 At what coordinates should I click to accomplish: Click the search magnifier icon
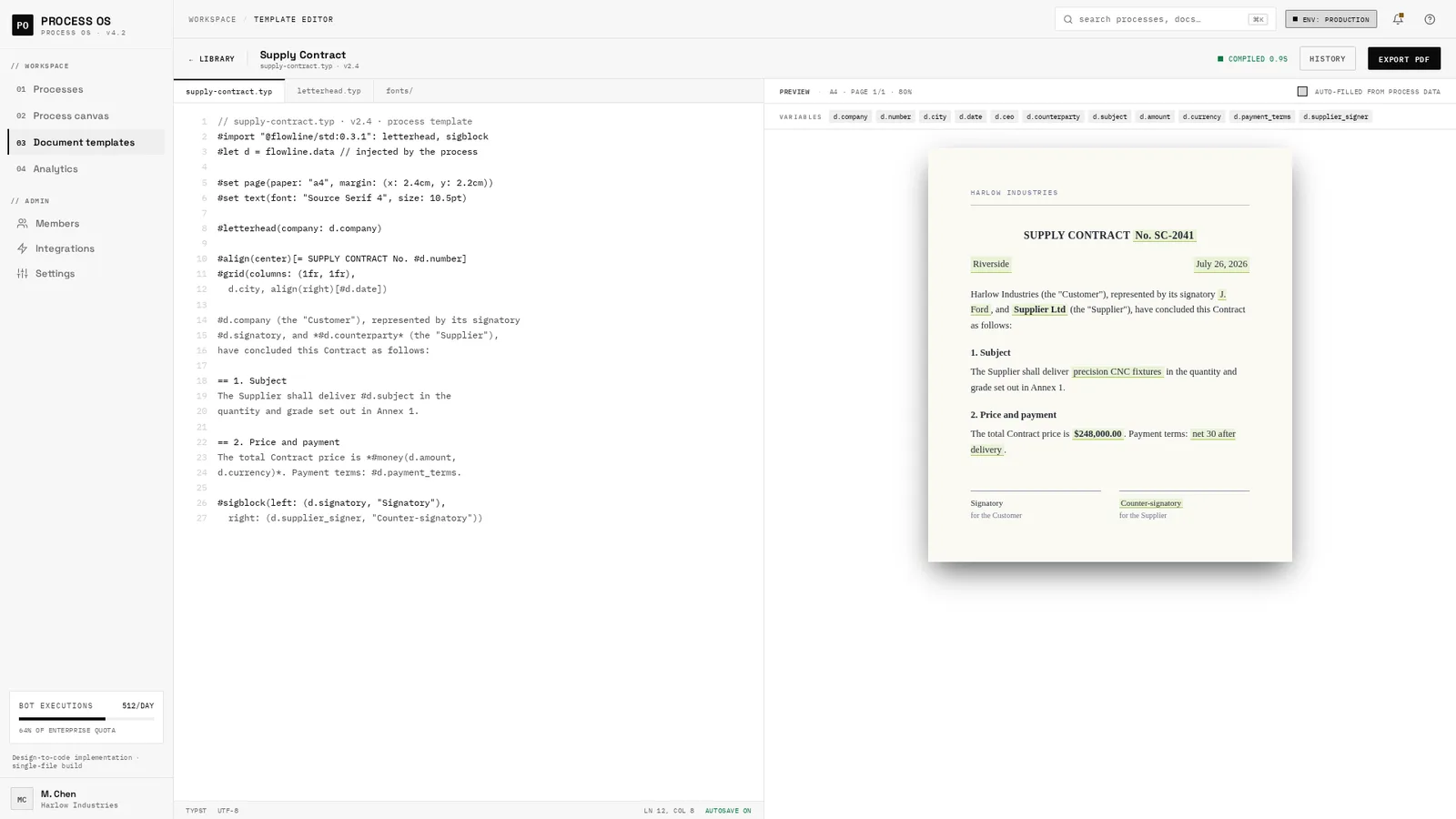coord(1068,19)
